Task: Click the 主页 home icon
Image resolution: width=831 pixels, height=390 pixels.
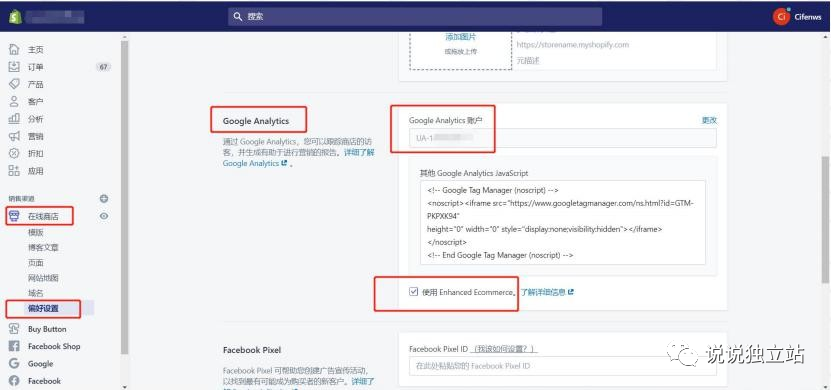Action: click(x=14, y=49)
